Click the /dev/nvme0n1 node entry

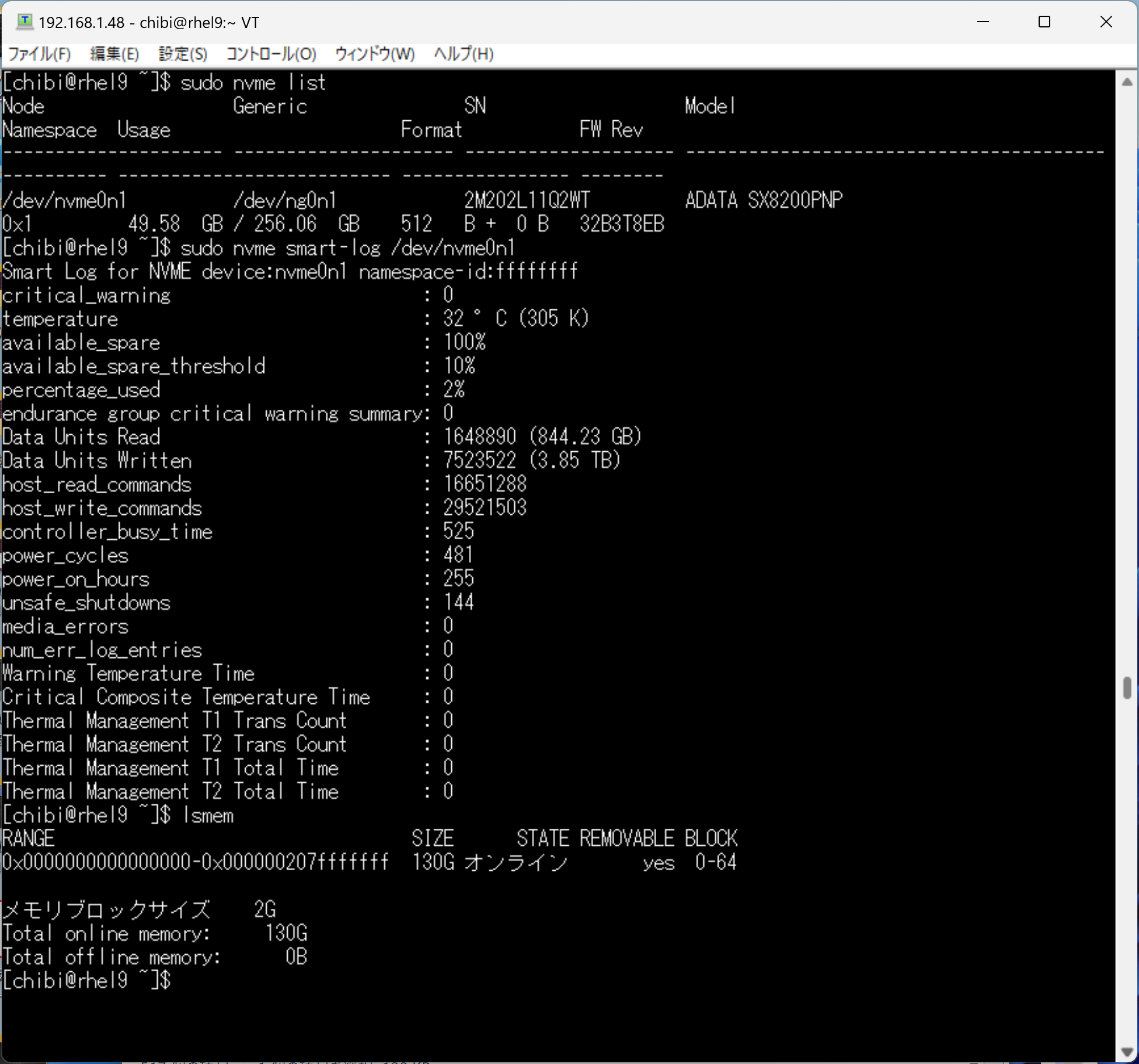tap(64, 201)
